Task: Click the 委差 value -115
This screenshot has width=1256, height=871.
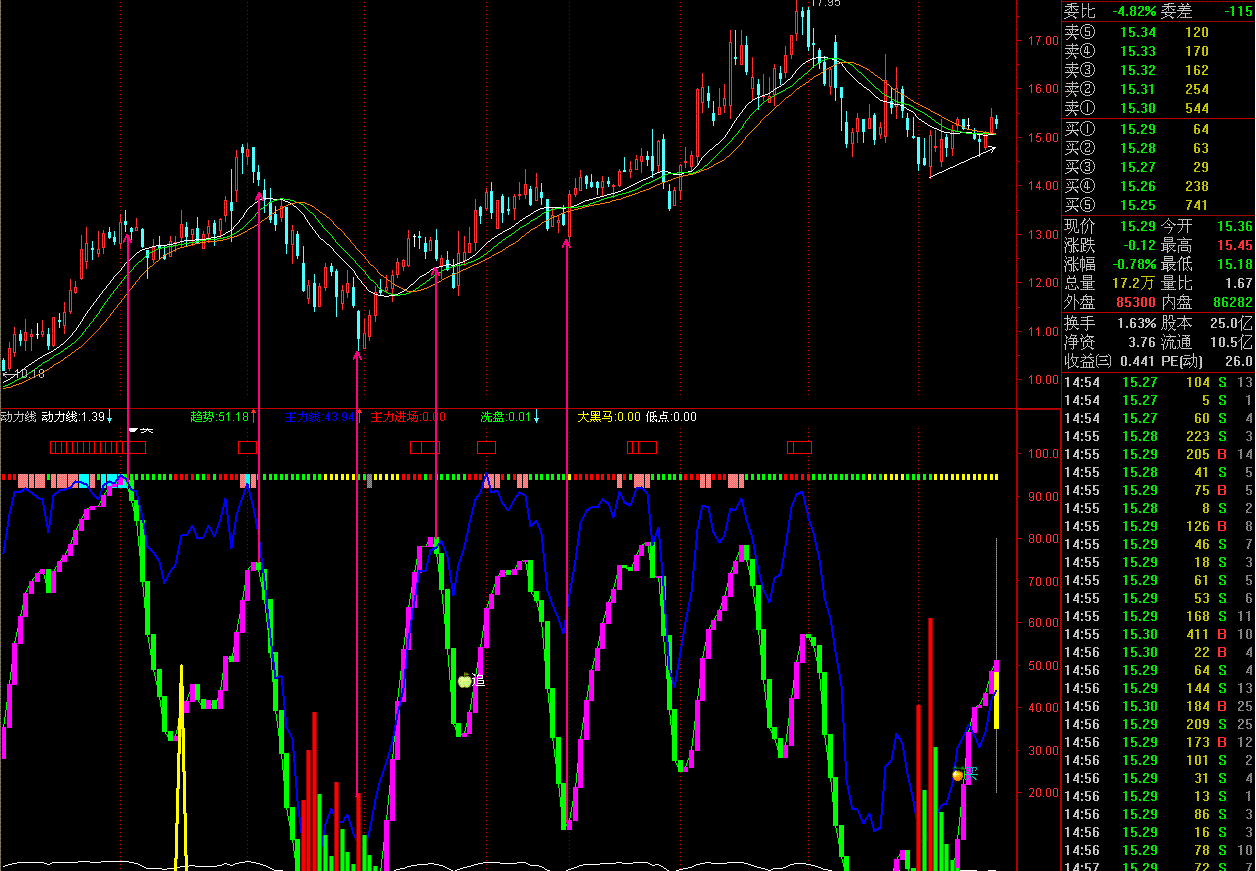Action: coord(1237,12)
